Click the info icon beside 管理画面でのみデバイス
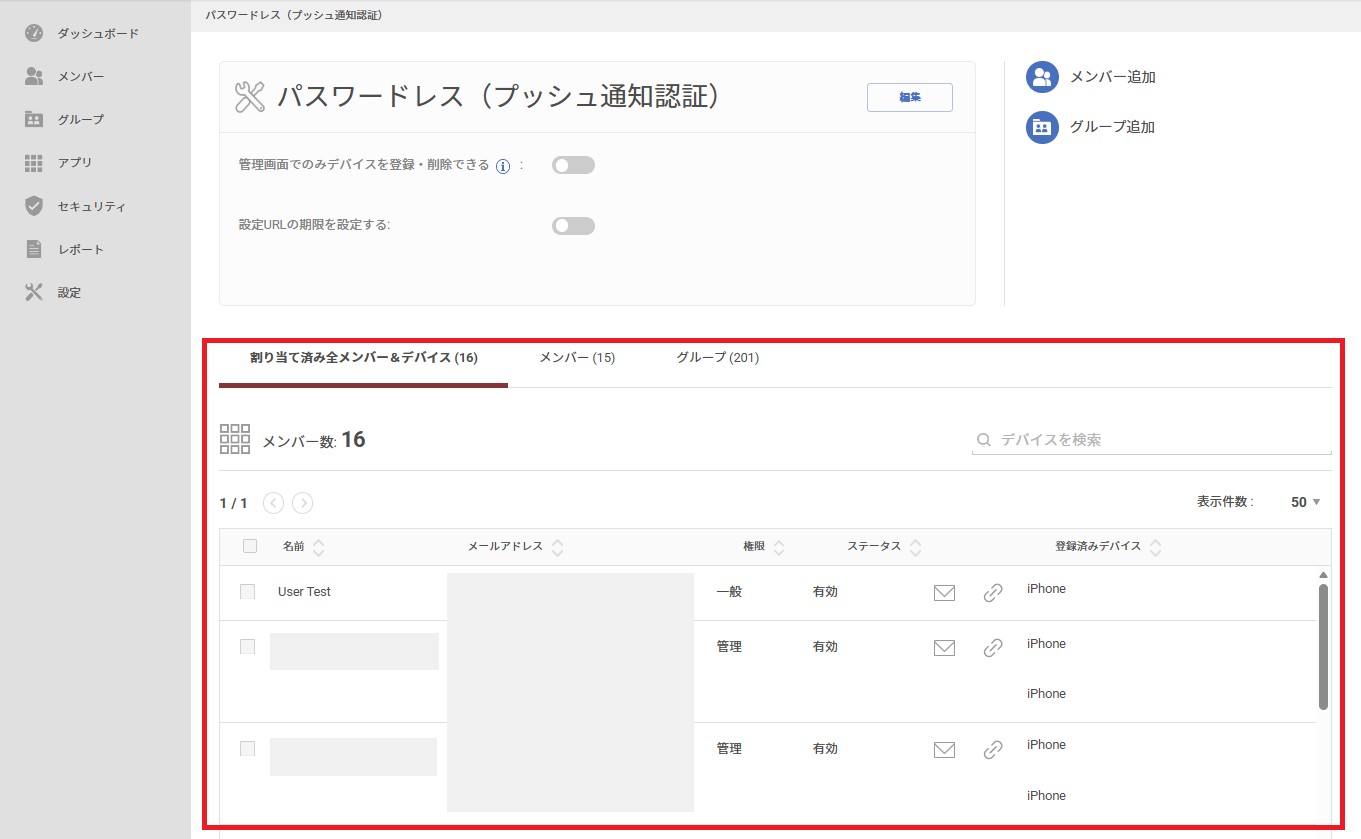 (503, 166)
